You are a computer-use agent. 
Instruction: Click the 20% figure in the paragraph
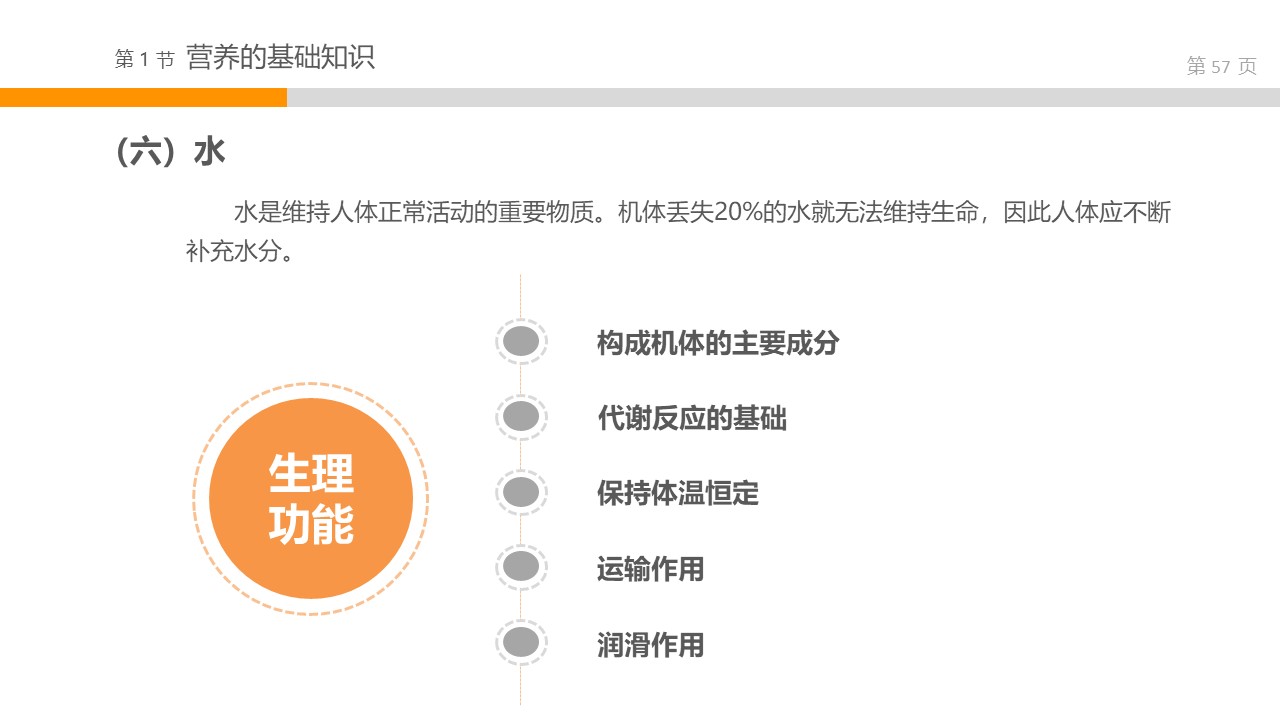coord(736,213)
